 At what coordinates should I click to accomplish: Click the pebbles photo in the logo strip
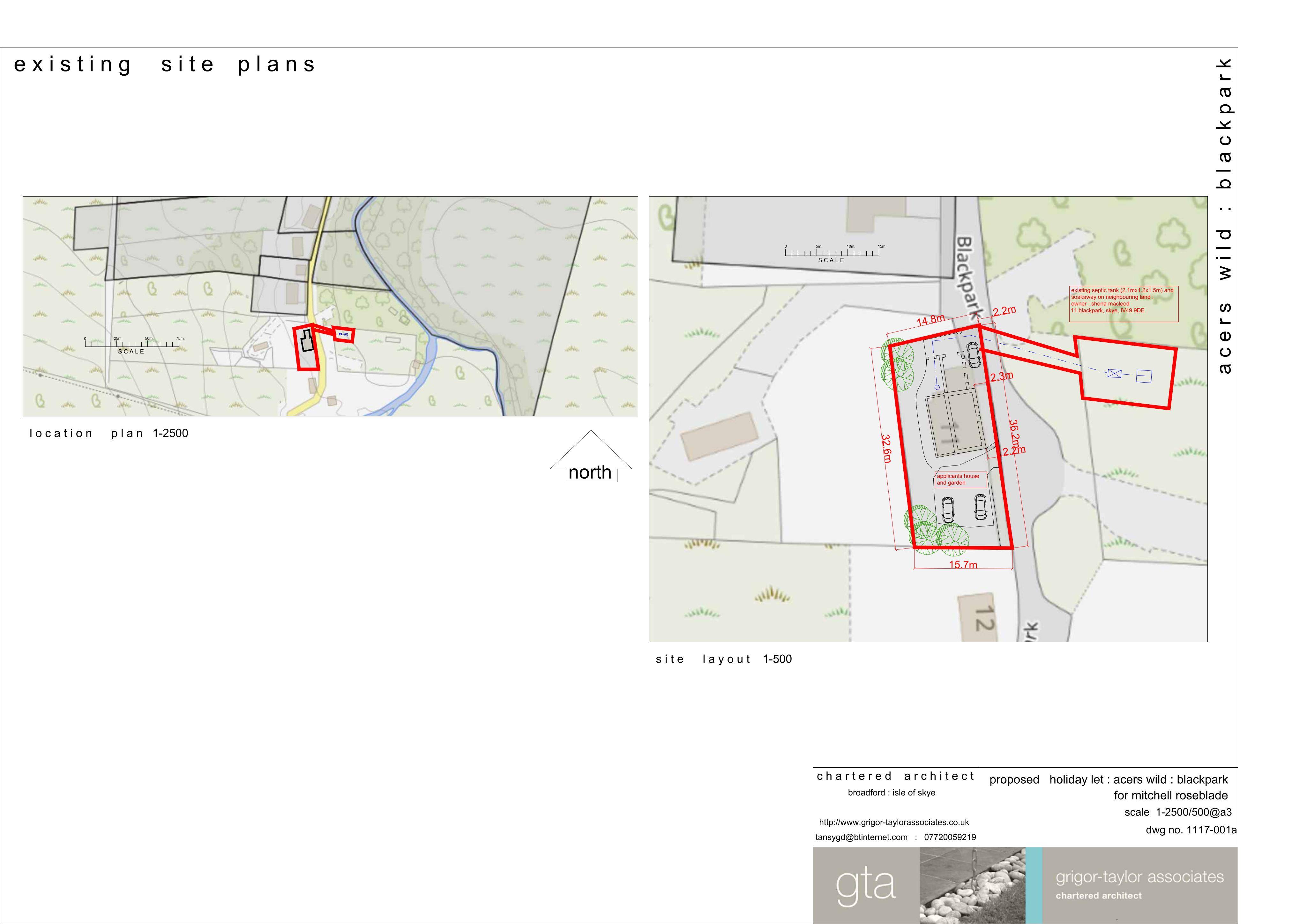[x=972, y=885]
